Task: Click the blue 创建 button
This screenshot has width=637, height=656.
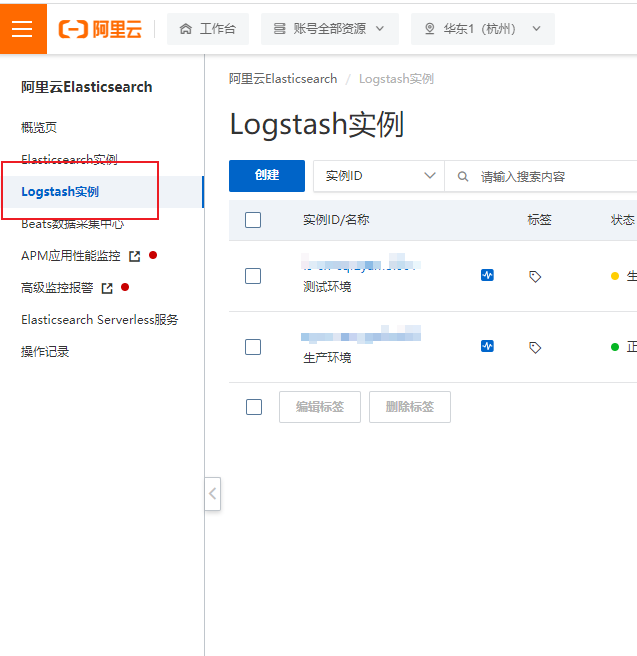Action: [267, 176]
